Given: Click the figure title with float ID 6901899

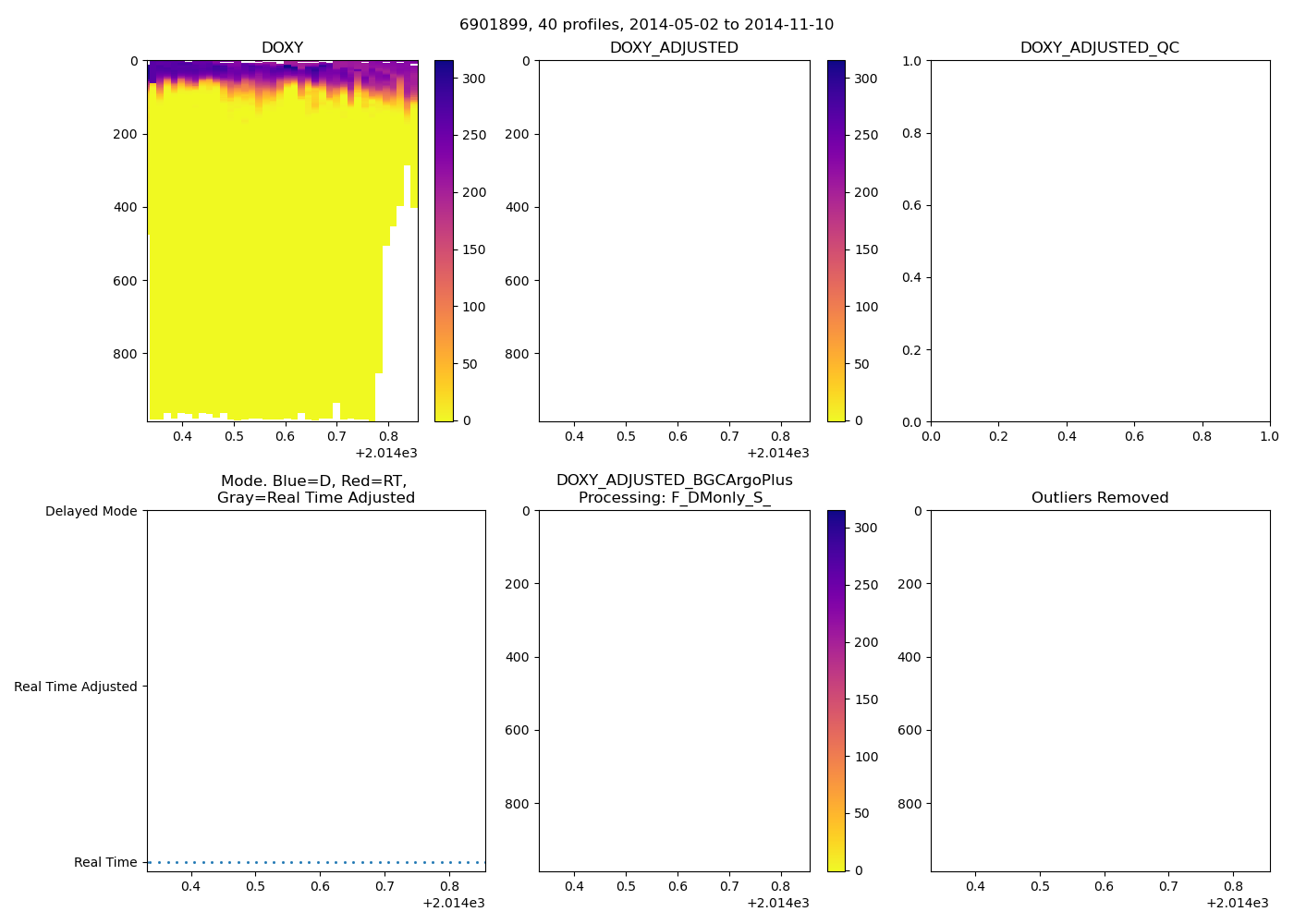Looking at the screenshot, I should [x=646, y=24].
